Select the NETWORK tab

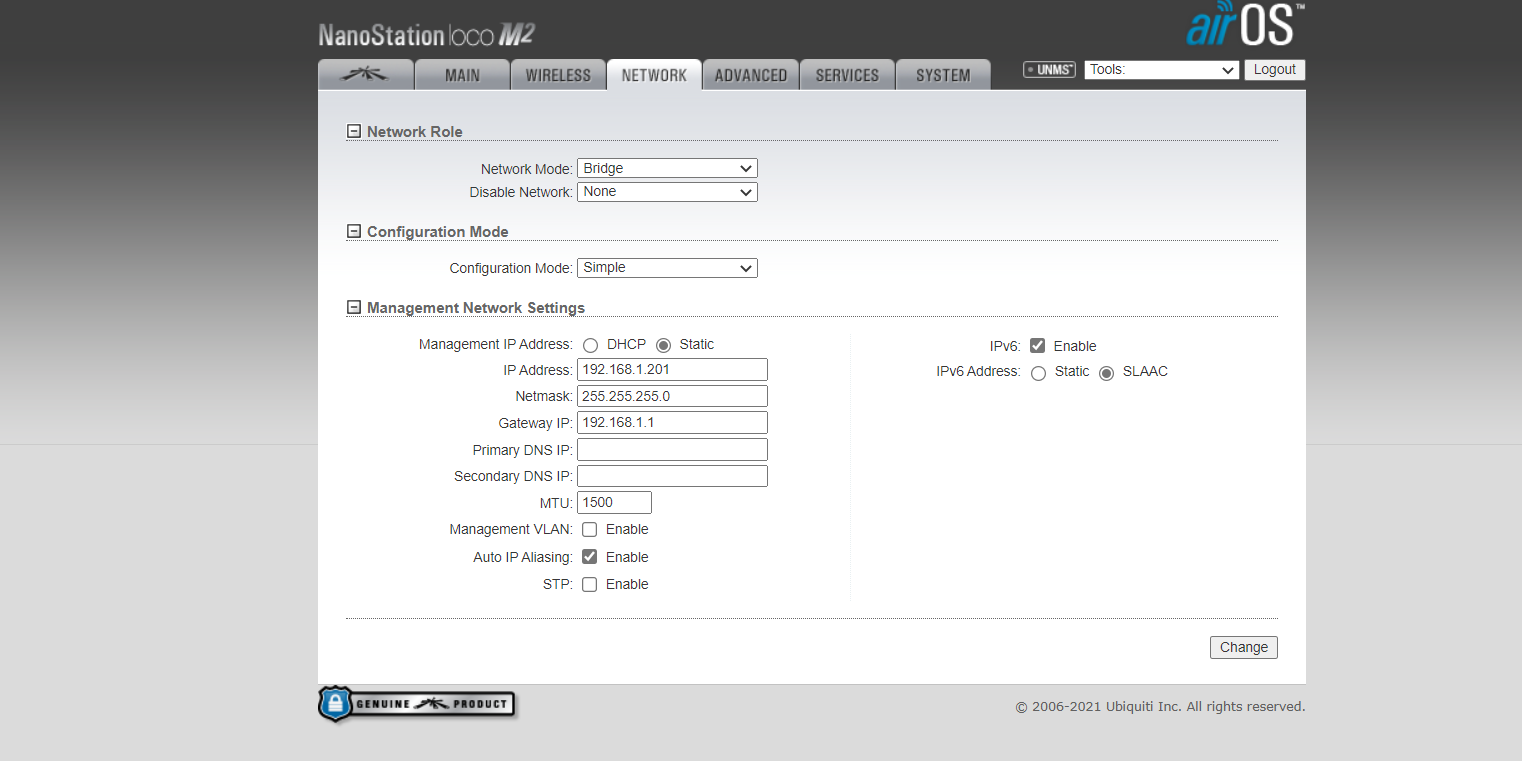pos(654,75)
